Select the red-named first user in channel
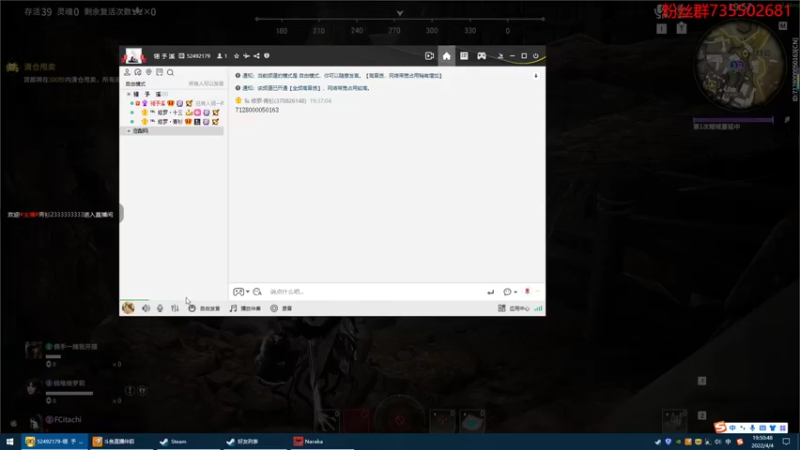The width and height of the screenshot is (800, 450). click(157, 104)
